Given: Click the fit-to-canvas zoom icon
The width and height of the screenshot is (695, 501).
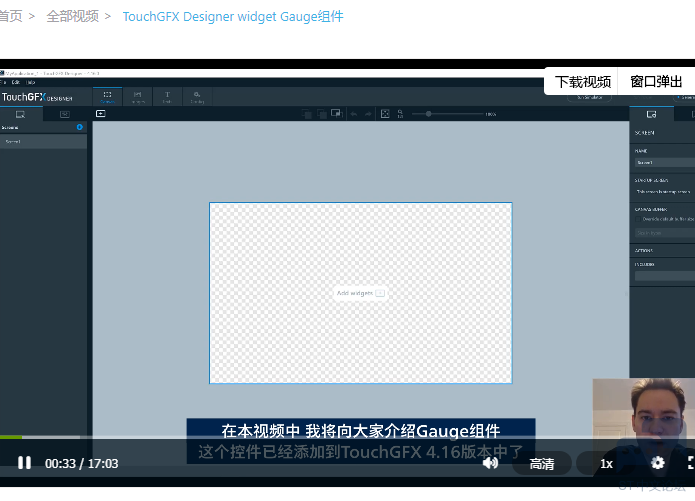Looking at the screenshot, I should [385, 114].
